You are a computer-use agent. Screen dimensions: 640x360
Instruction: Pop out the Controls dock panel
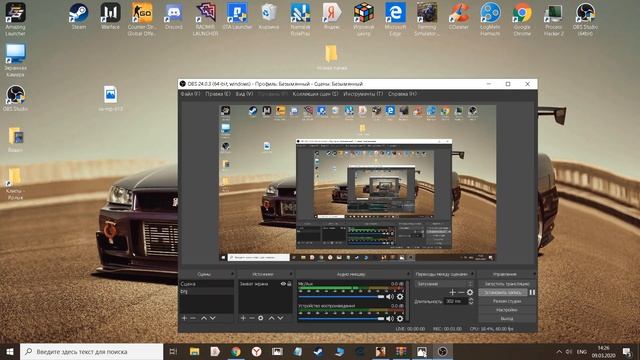(x=534, y=274)
